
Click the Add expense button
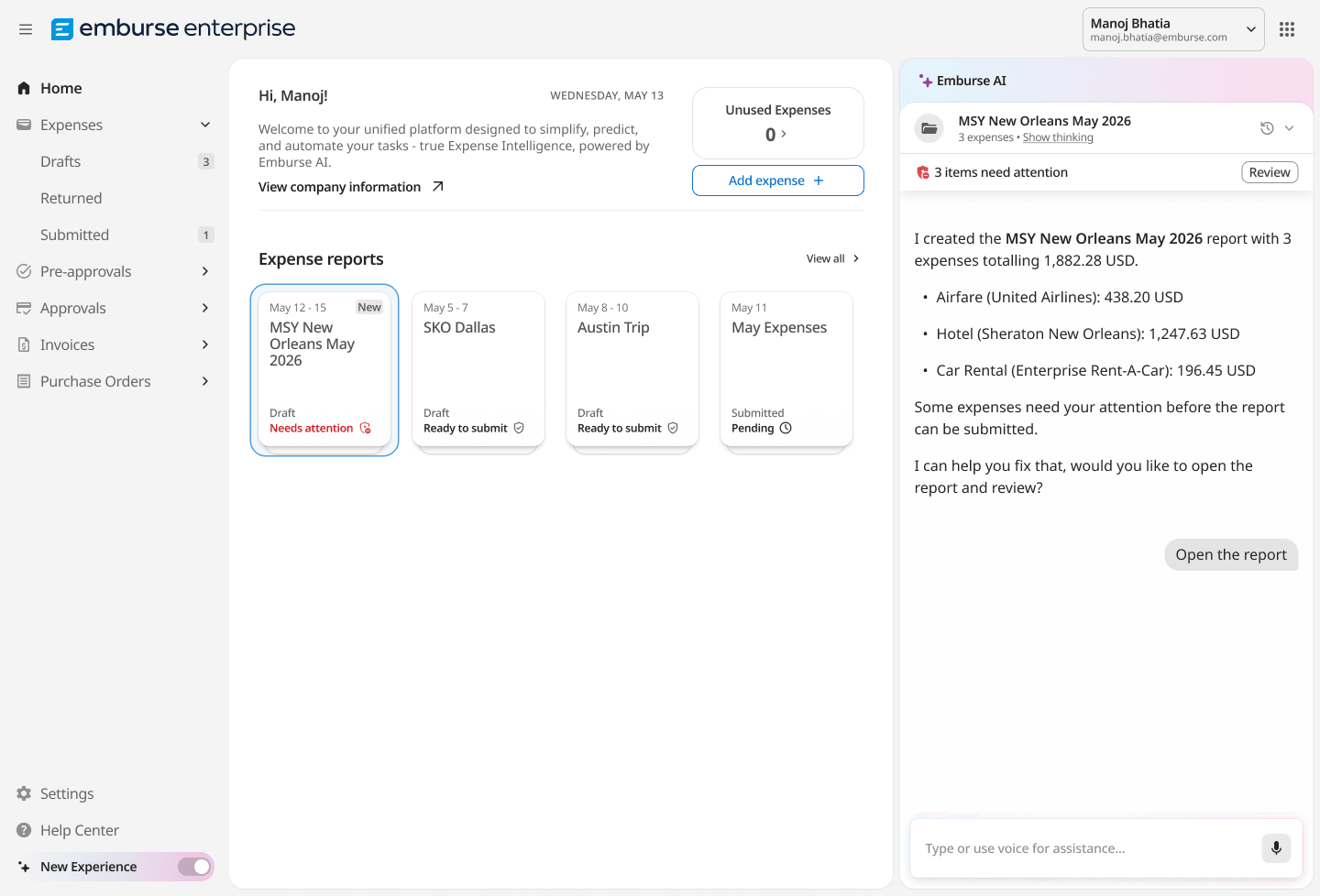click(777, 180)
